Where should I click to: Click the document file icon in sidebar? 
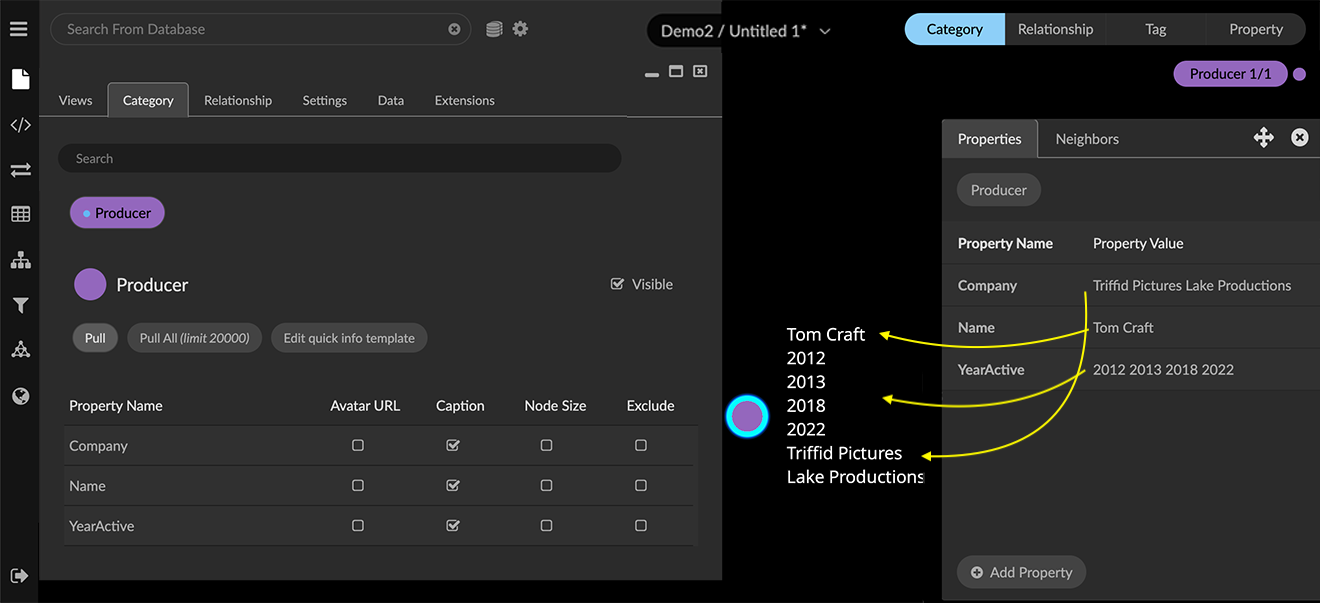click(20, 79)
